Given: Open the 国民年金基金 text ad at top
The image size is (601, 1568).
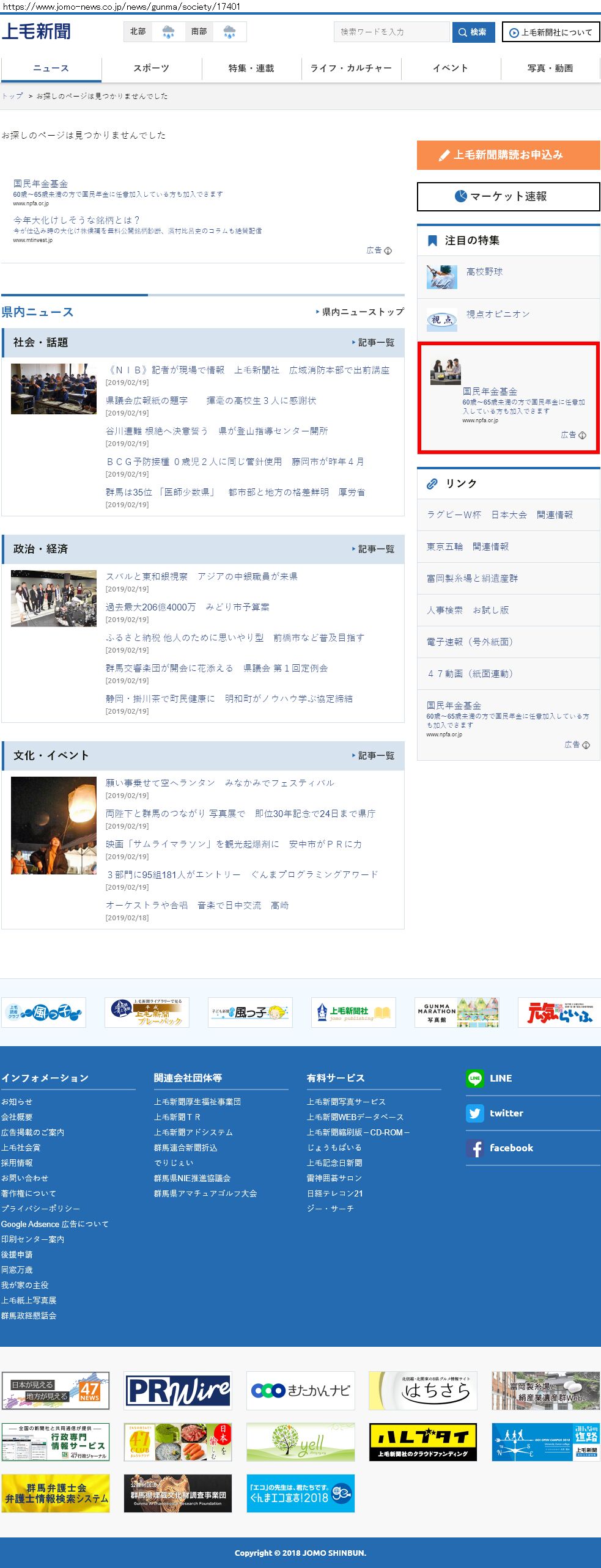Looking at the screenshot, I should 40,183.
